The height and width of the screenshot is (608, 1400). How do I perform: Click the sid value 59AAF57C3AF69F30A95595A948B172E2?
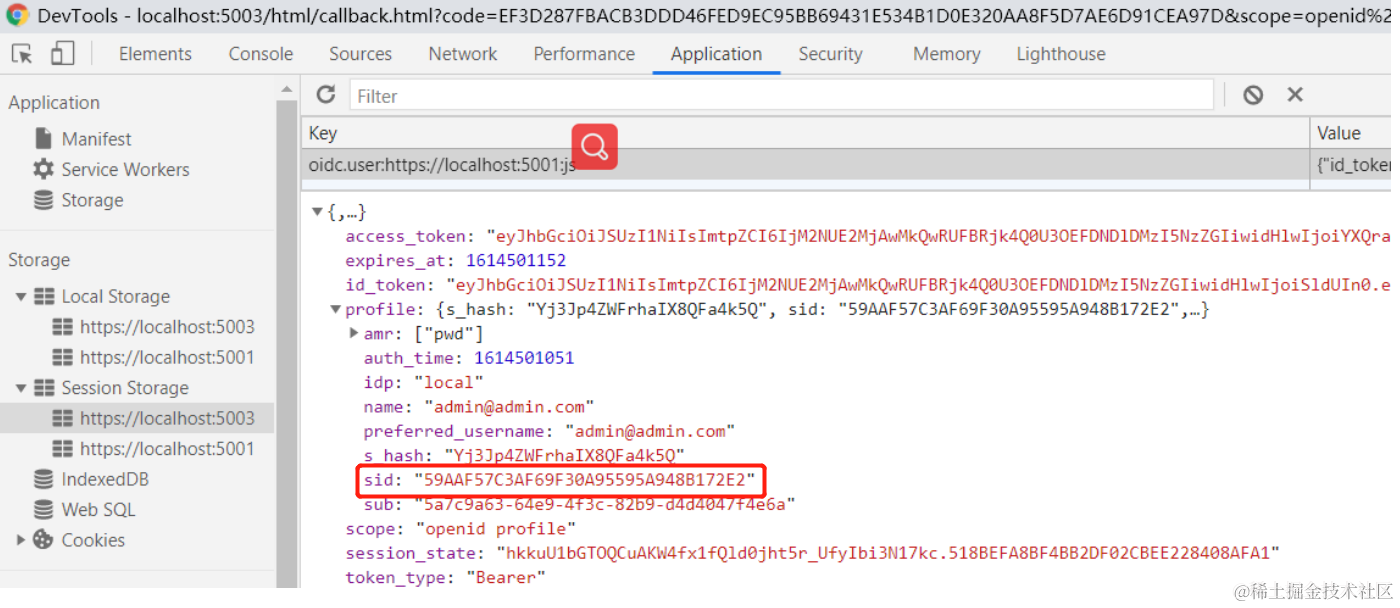click(x=585, y=480)
